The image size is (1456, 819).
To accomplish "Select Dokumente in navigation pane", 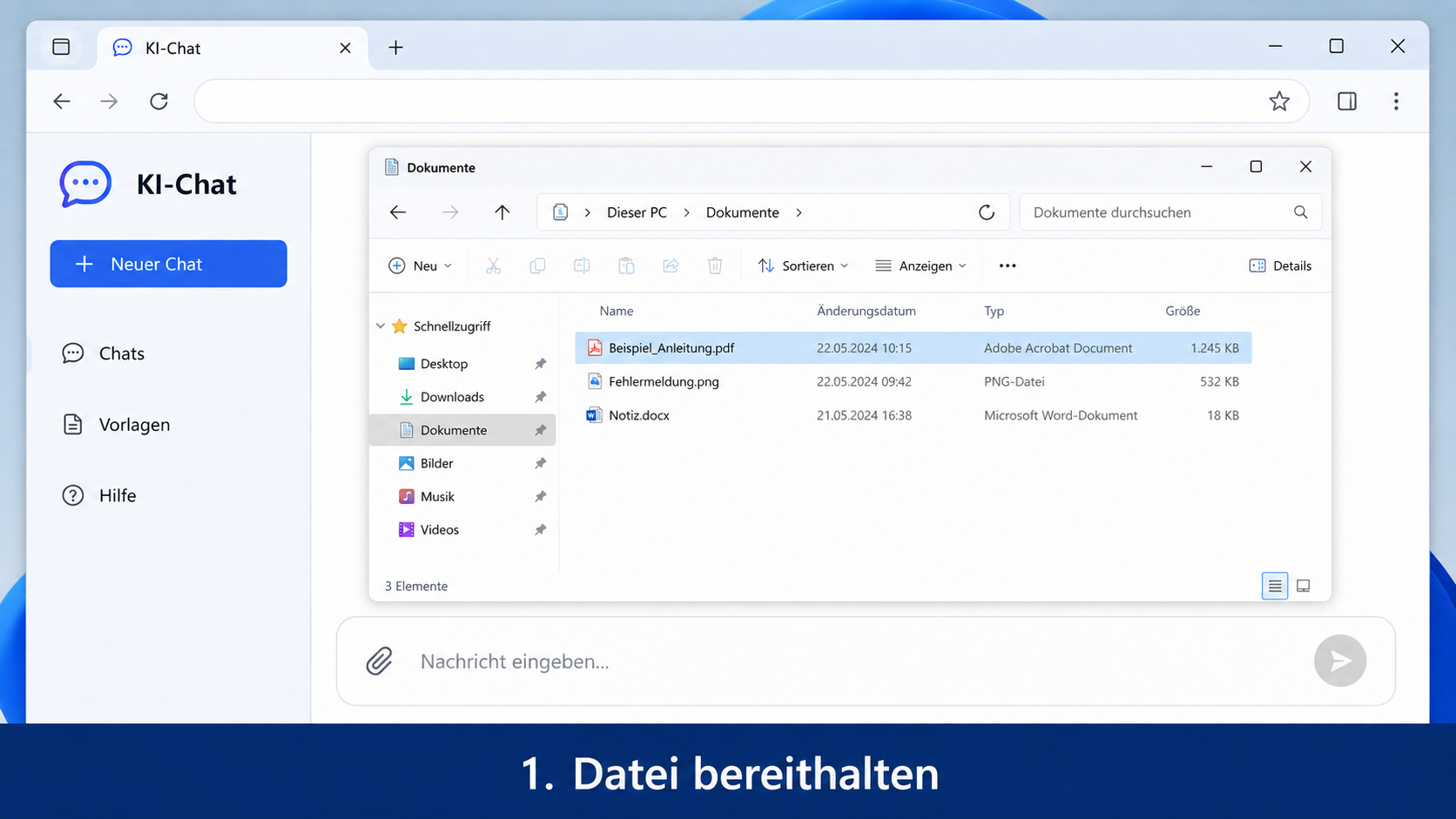I will tap(464, 430).
